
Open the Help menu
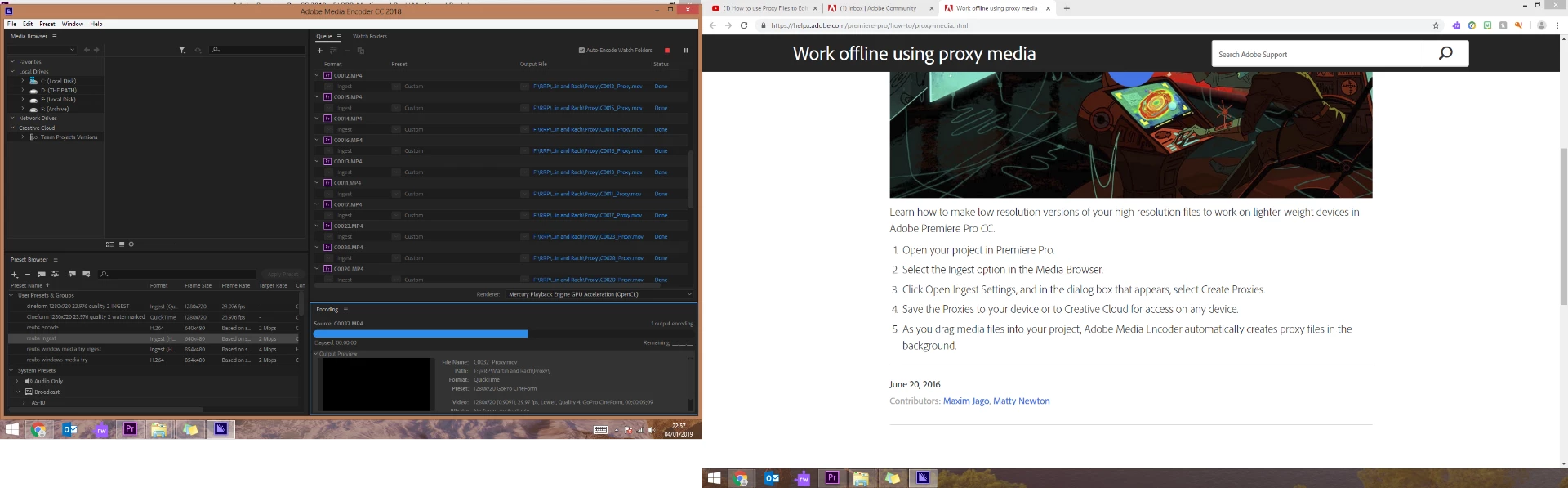(x=96, y=24)
